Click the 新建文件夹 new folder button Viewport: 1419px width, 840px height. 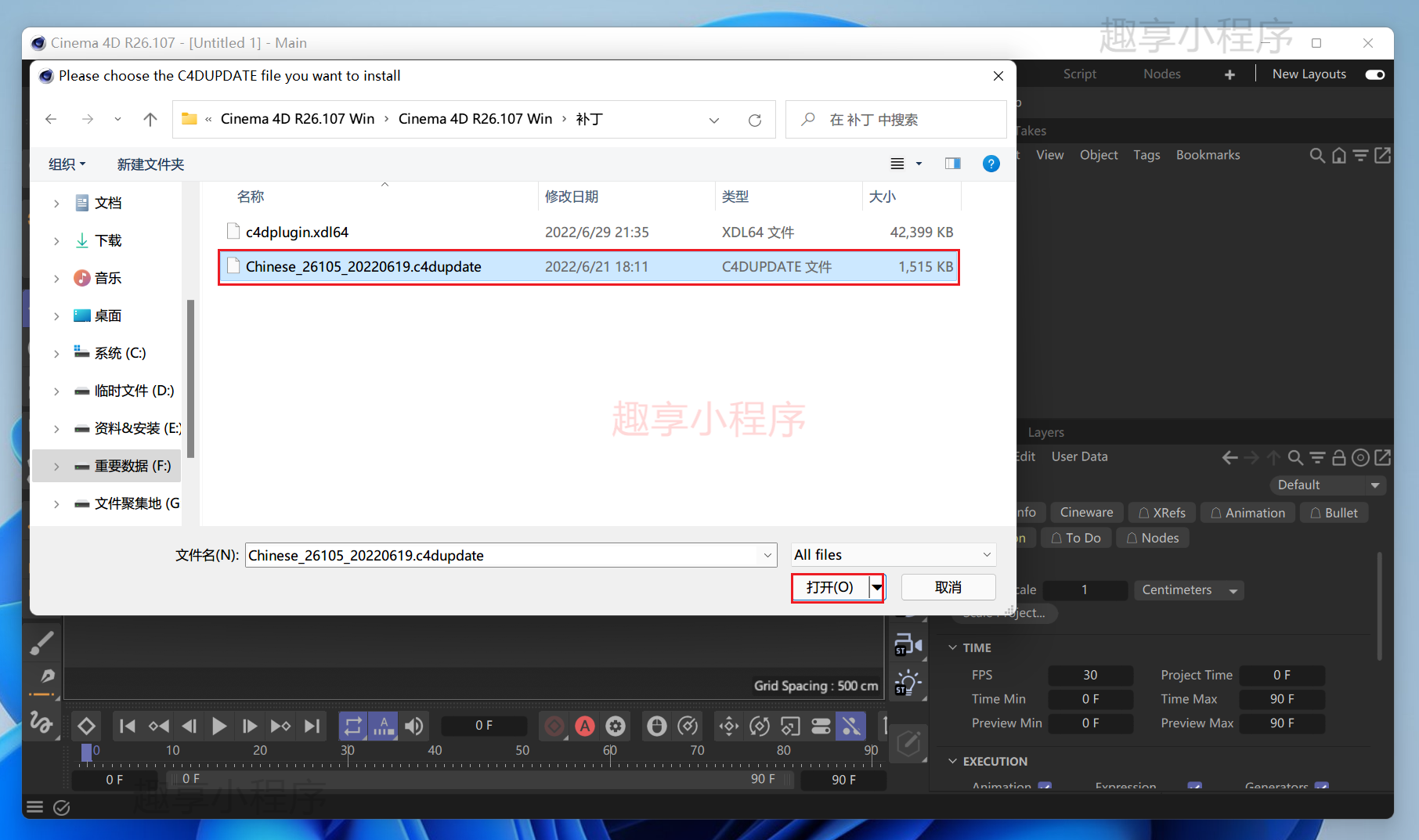150,164
